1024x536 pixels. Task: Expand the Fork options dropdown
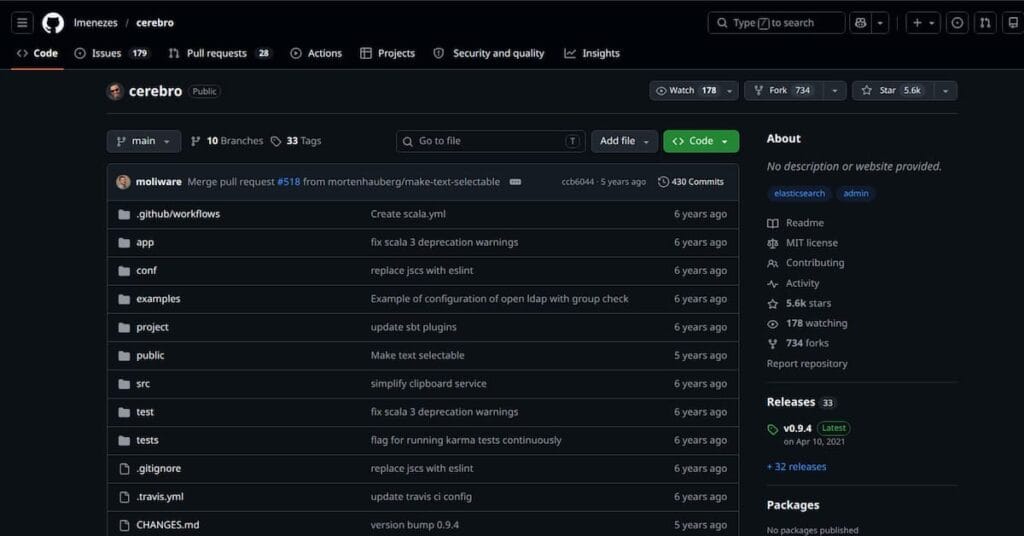pyautogui.click(x=835, y=91)
